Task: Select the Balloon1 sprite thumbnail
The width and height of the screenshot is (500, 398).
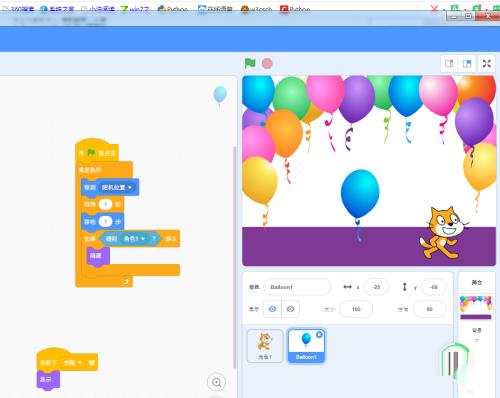Action: click(306, 346)
